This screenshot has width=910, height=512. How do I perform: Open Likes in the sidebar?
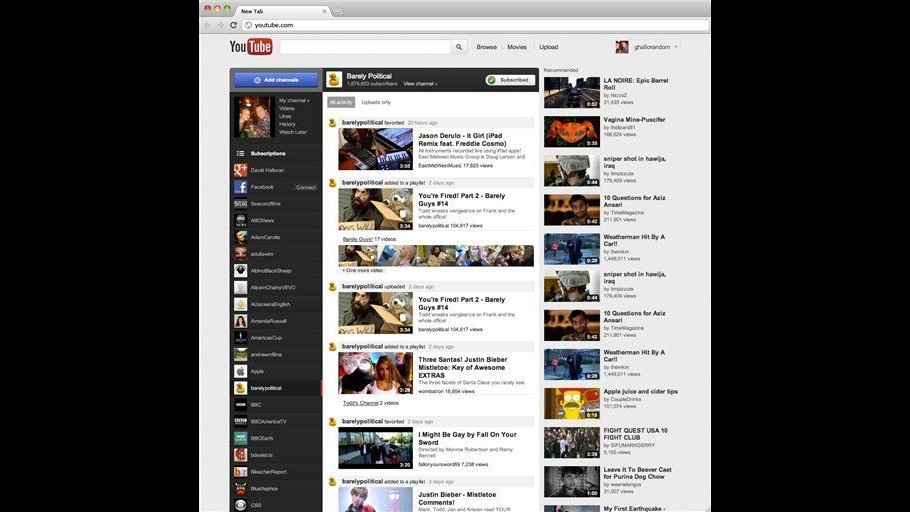click(x=285, y=116)
